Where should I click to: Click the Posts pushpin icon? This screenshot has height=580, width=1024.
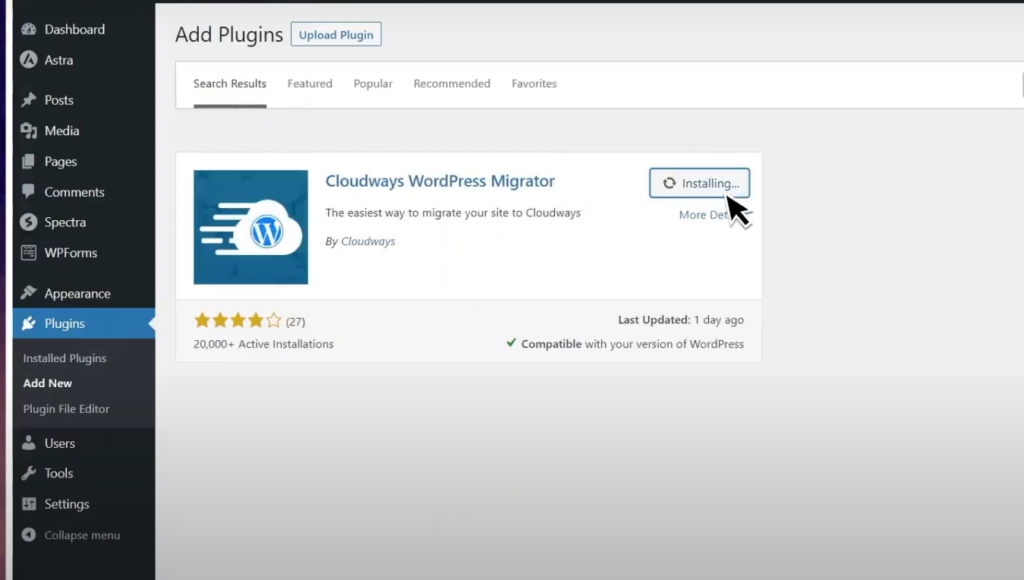pos(29,100)
